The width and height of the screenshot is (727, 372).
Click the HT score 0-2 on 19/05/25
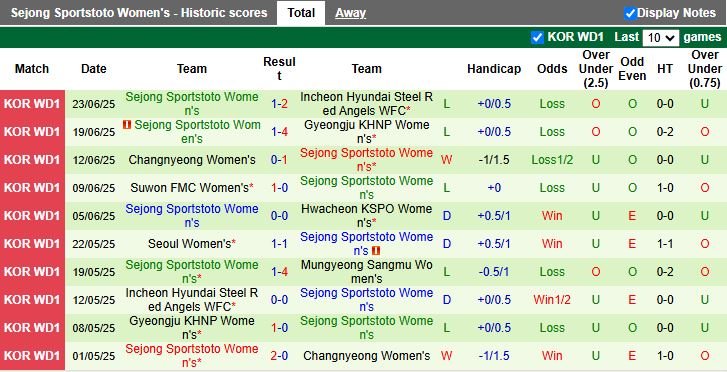[665, 272]
